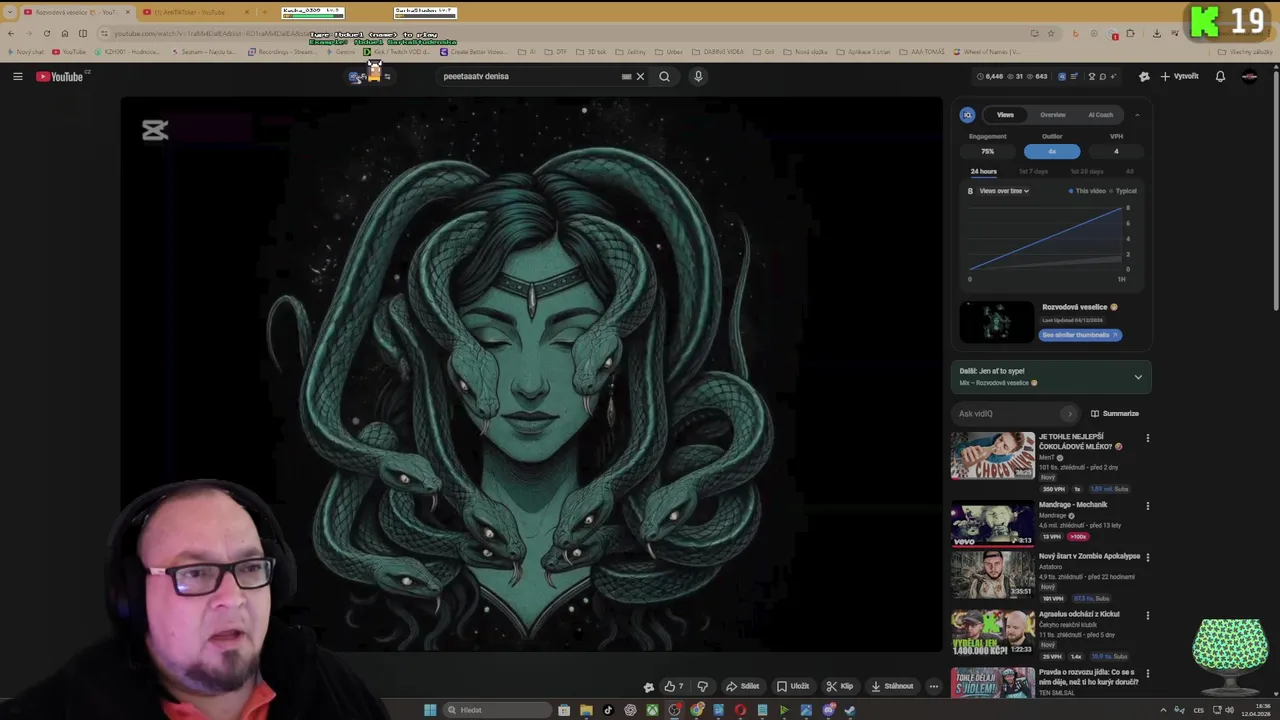Open Steam from taskbar
This screenshot has width=1280, height=720.
coord(850,710)
